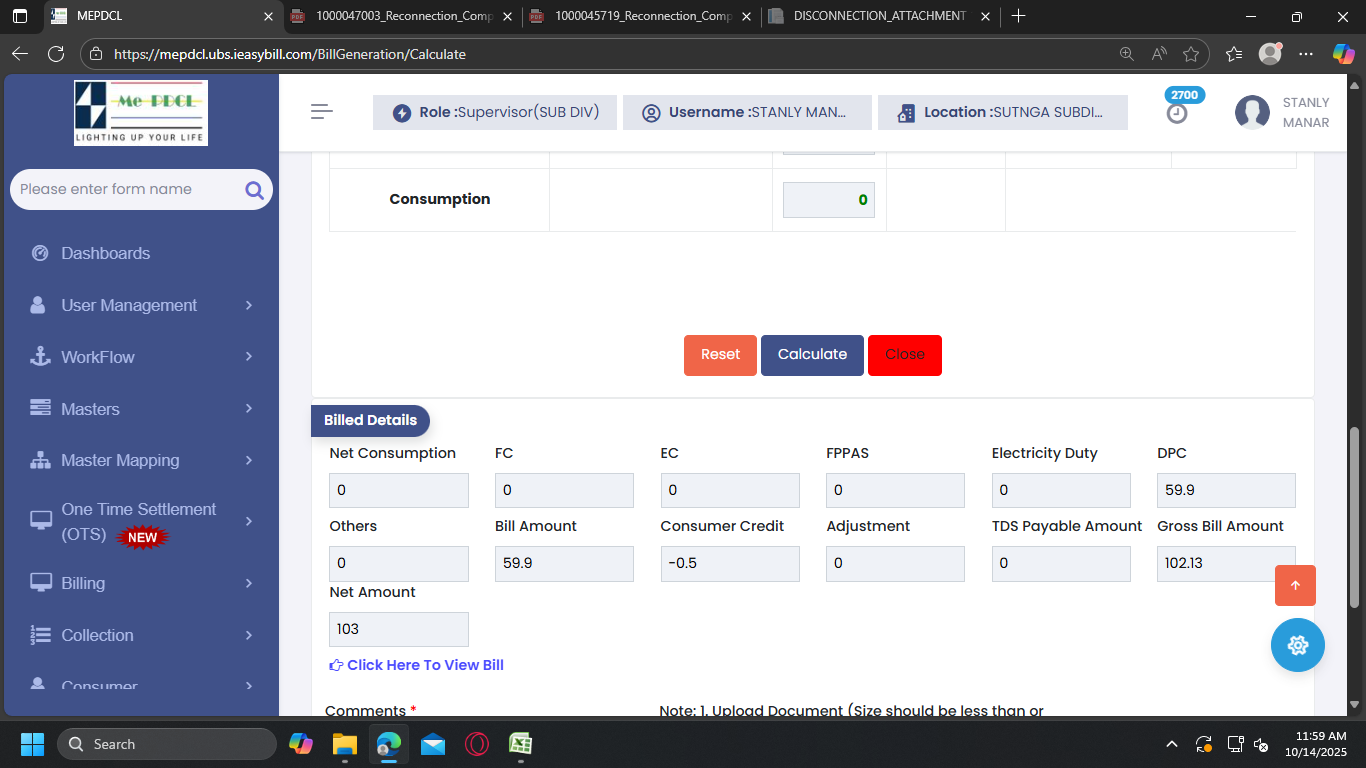Click the Net Amount field showing 103
Image resolution: width=1366 pixels, height=768 pixels.
point(399,629)
